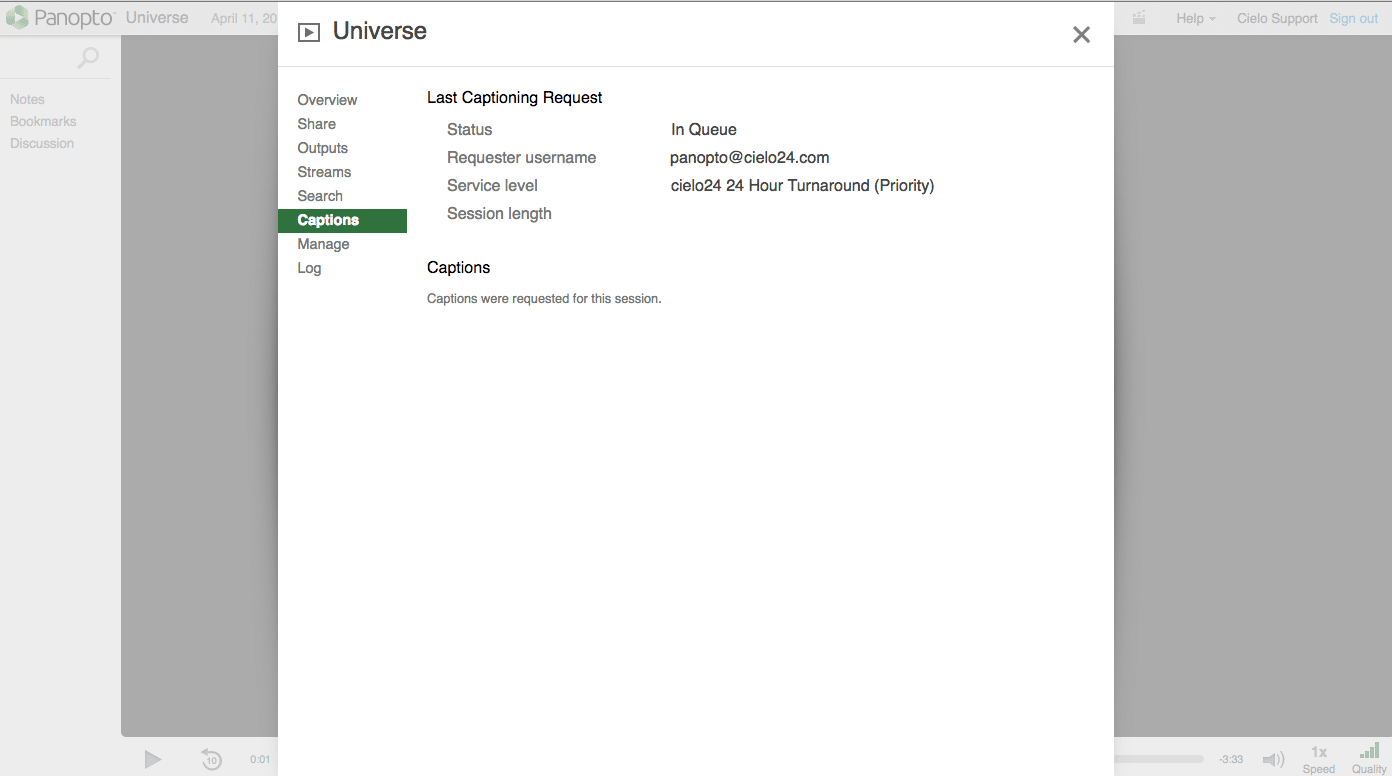Click the search magnifier icon
The image size is (1392, 776).
[x=89, y=58]
